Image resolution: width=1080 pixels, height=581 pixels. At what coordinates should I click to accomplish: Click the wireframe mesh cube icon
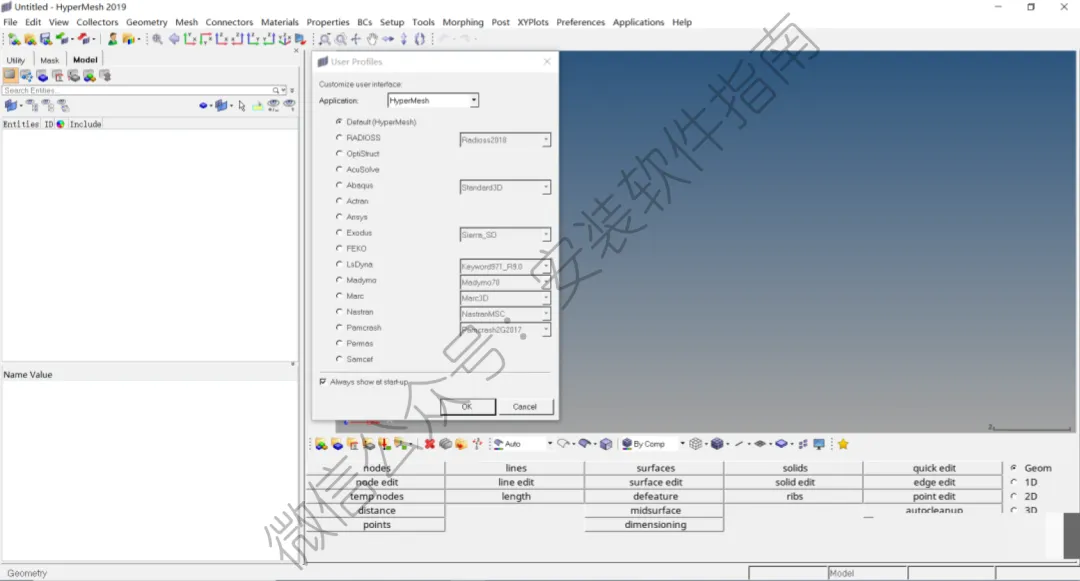click(x=696, y=444)
